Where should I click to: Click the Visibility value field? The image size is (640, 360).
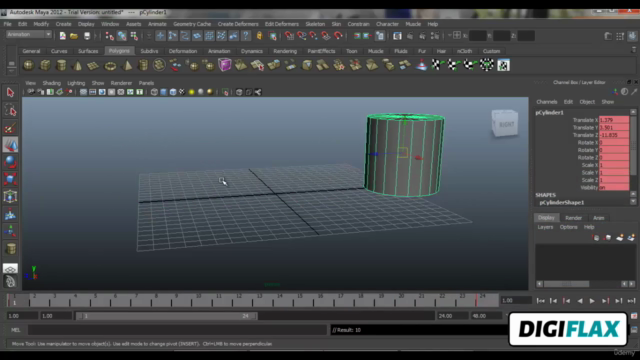tap(614, 187)
